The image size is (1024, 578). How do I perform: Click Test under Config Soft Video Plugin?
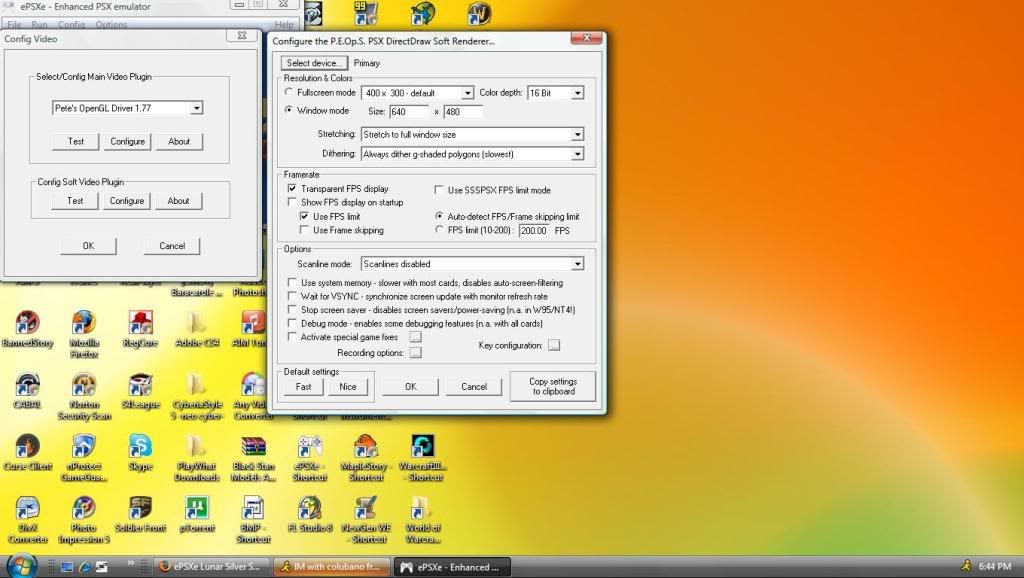pos(75,201)
